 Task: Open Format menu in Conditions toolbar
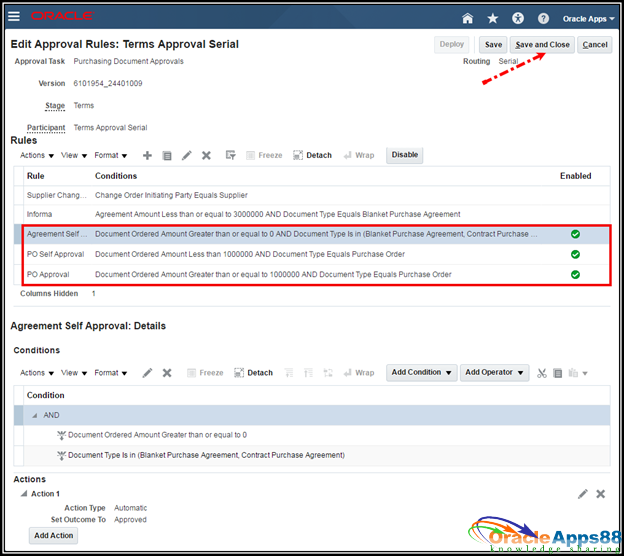click(x=111, y=373)
